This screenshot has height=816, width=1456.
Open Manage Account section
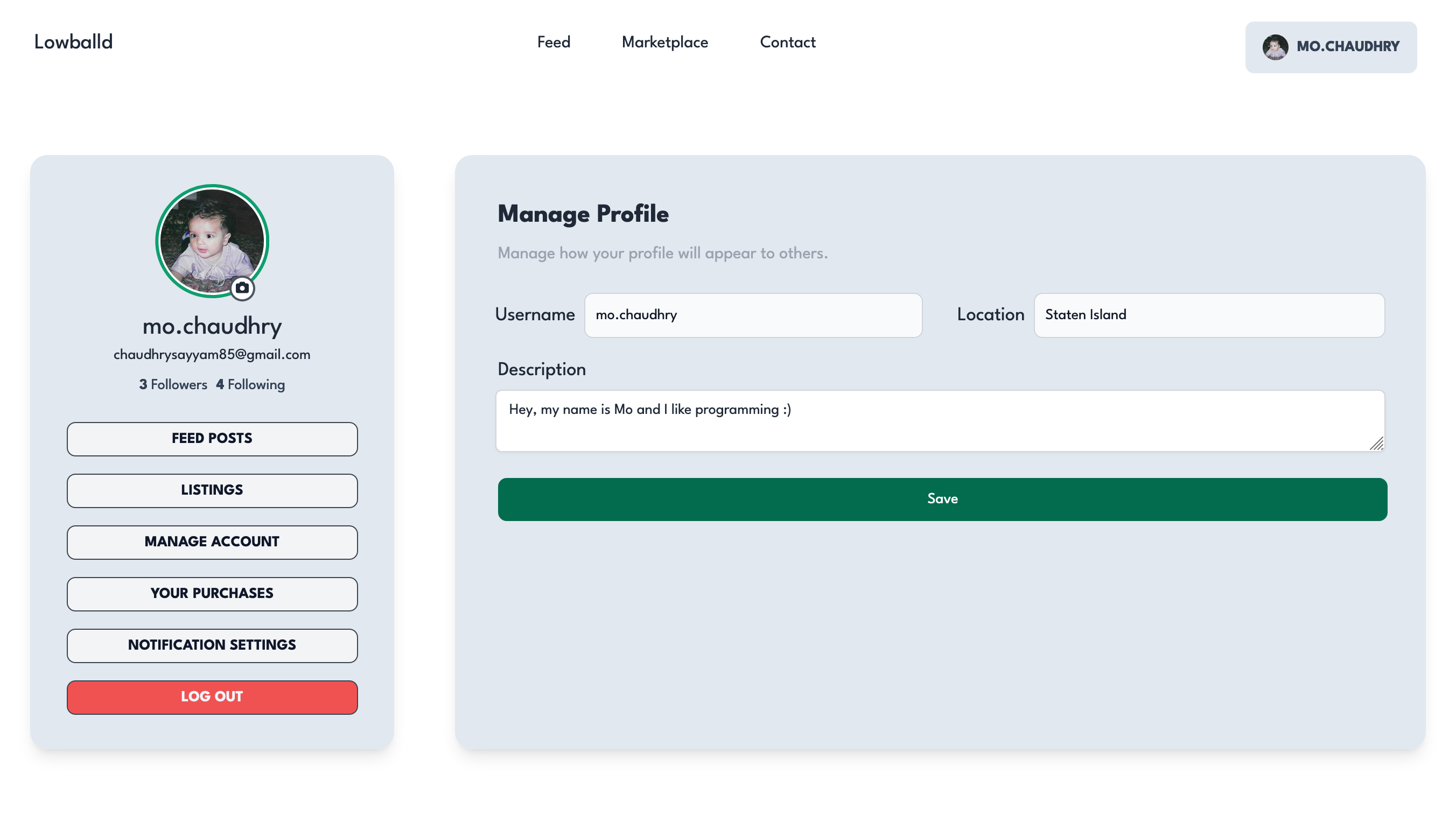[x=212, y=542]
